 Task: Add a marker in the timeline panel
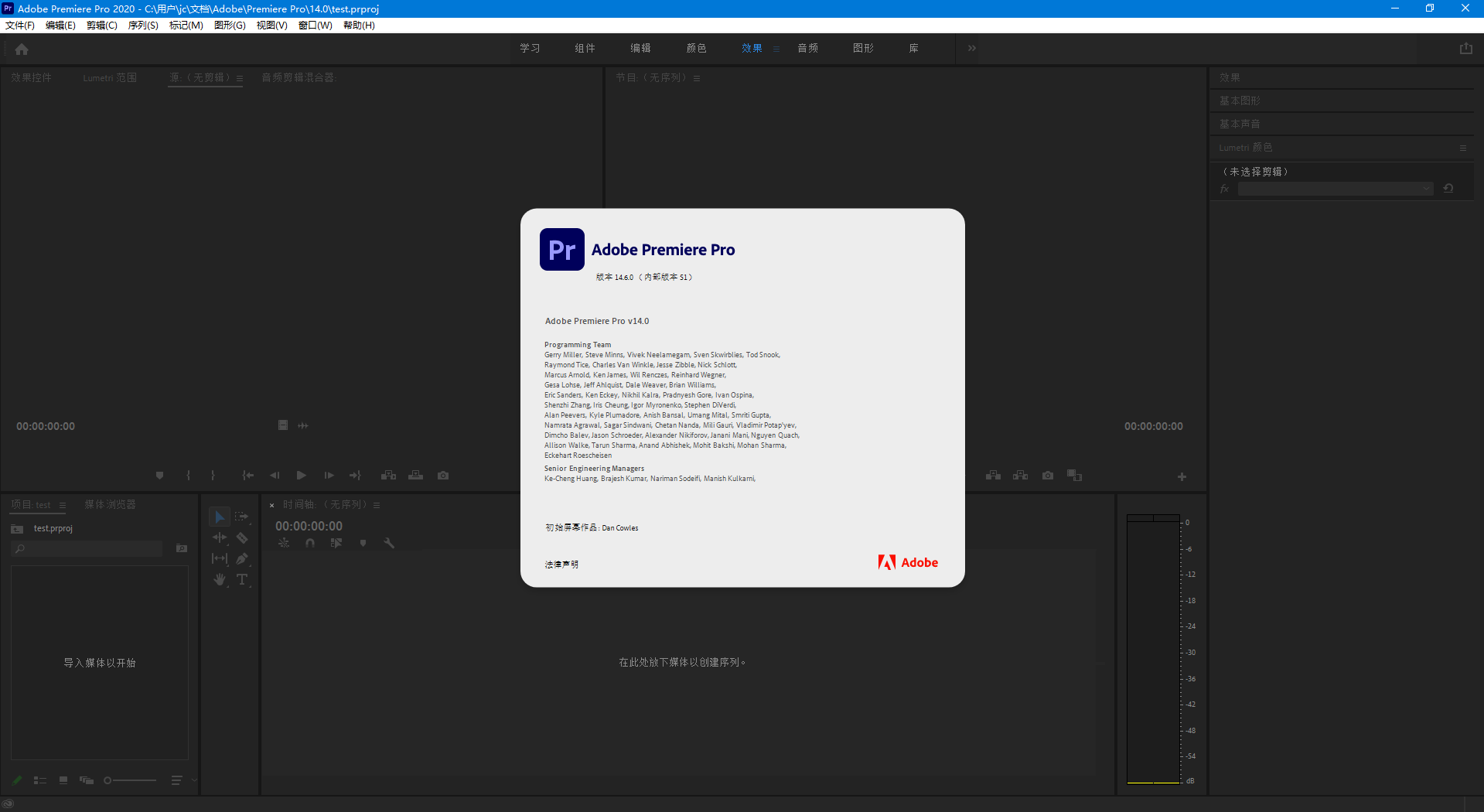click(363, 543)
